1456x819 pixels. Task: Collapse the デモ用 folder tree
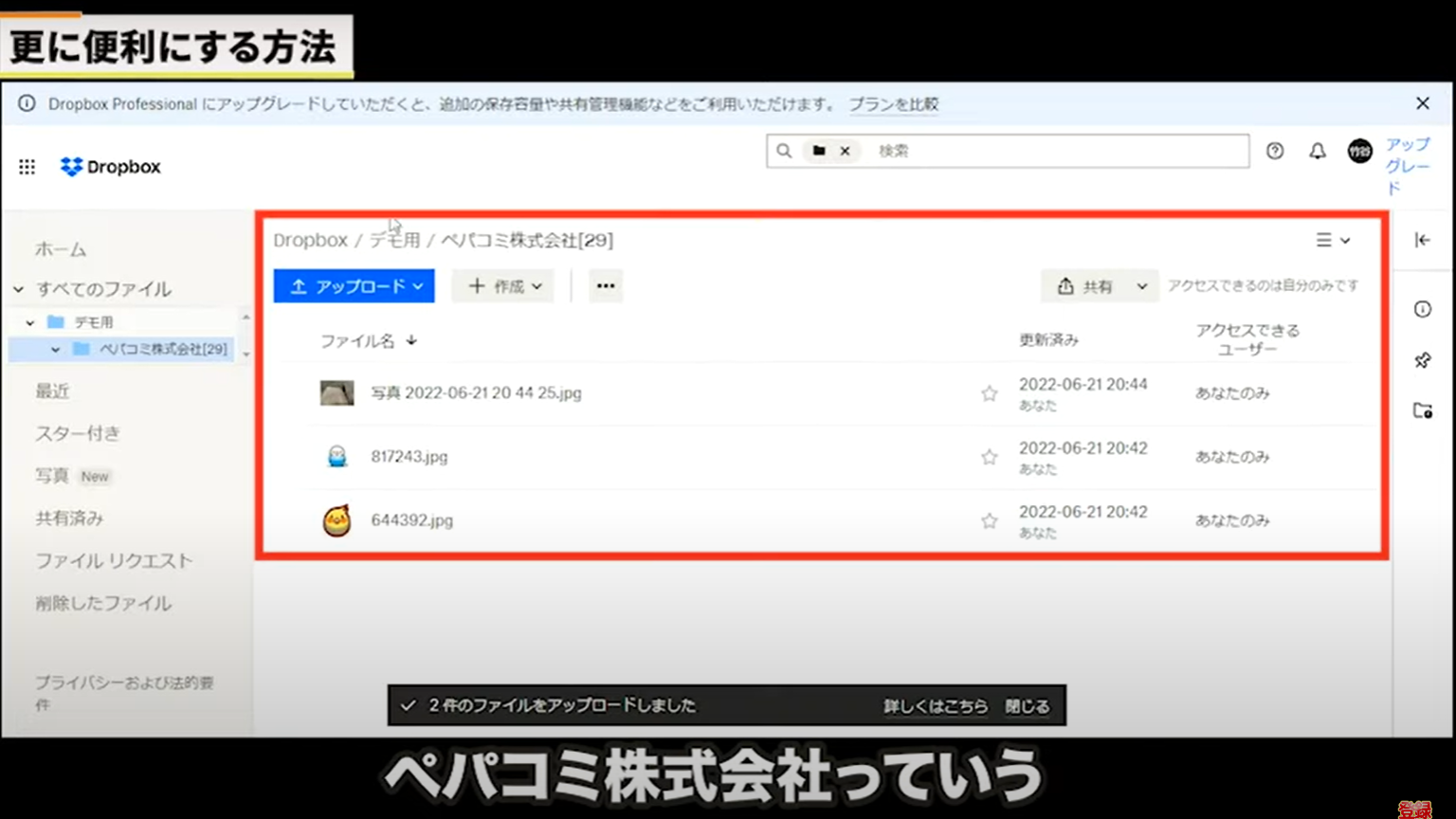(30, 322)
